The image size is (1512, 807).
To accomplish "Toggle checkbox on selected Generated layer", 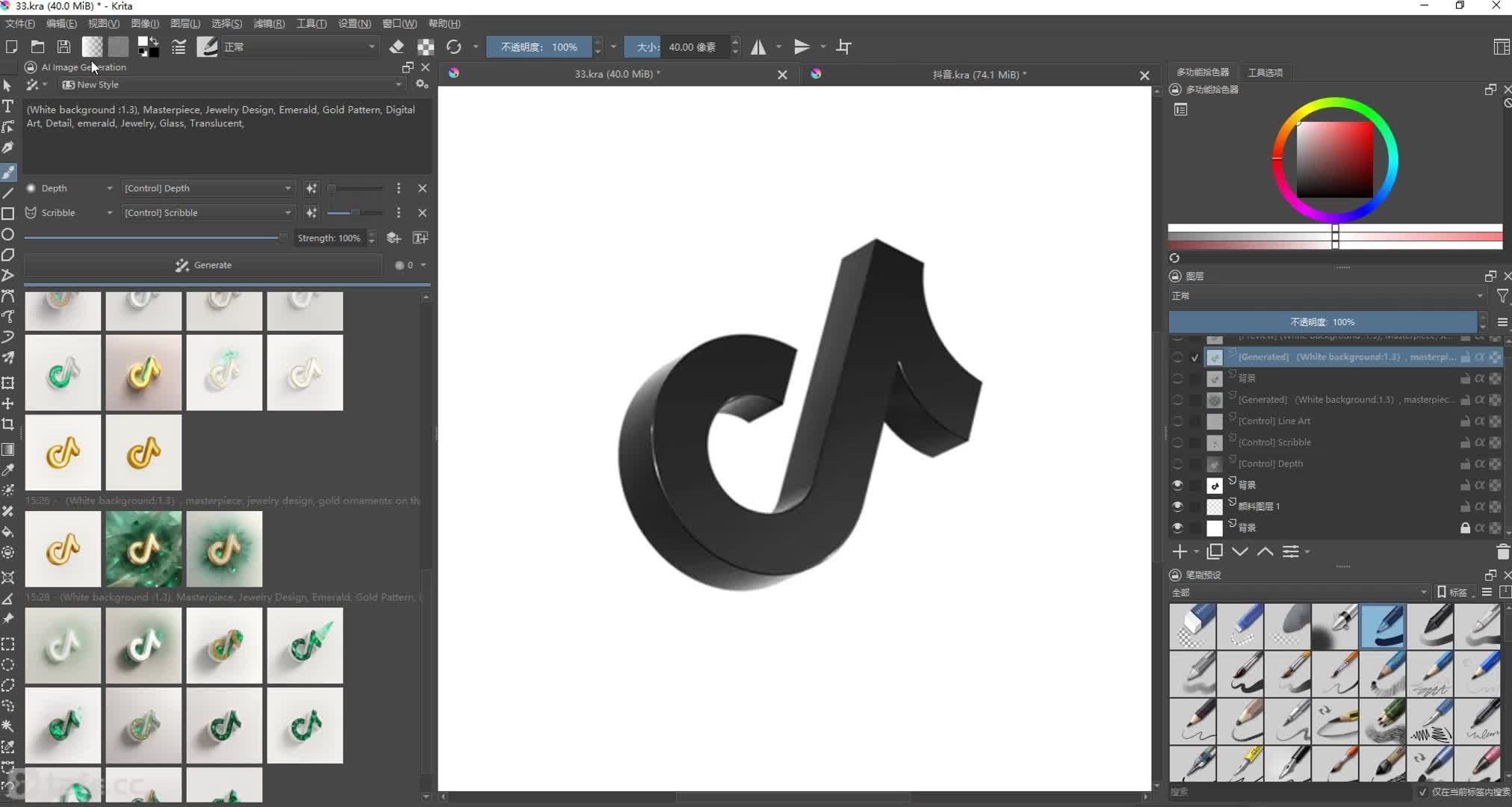I will (x=1195, y=358).
